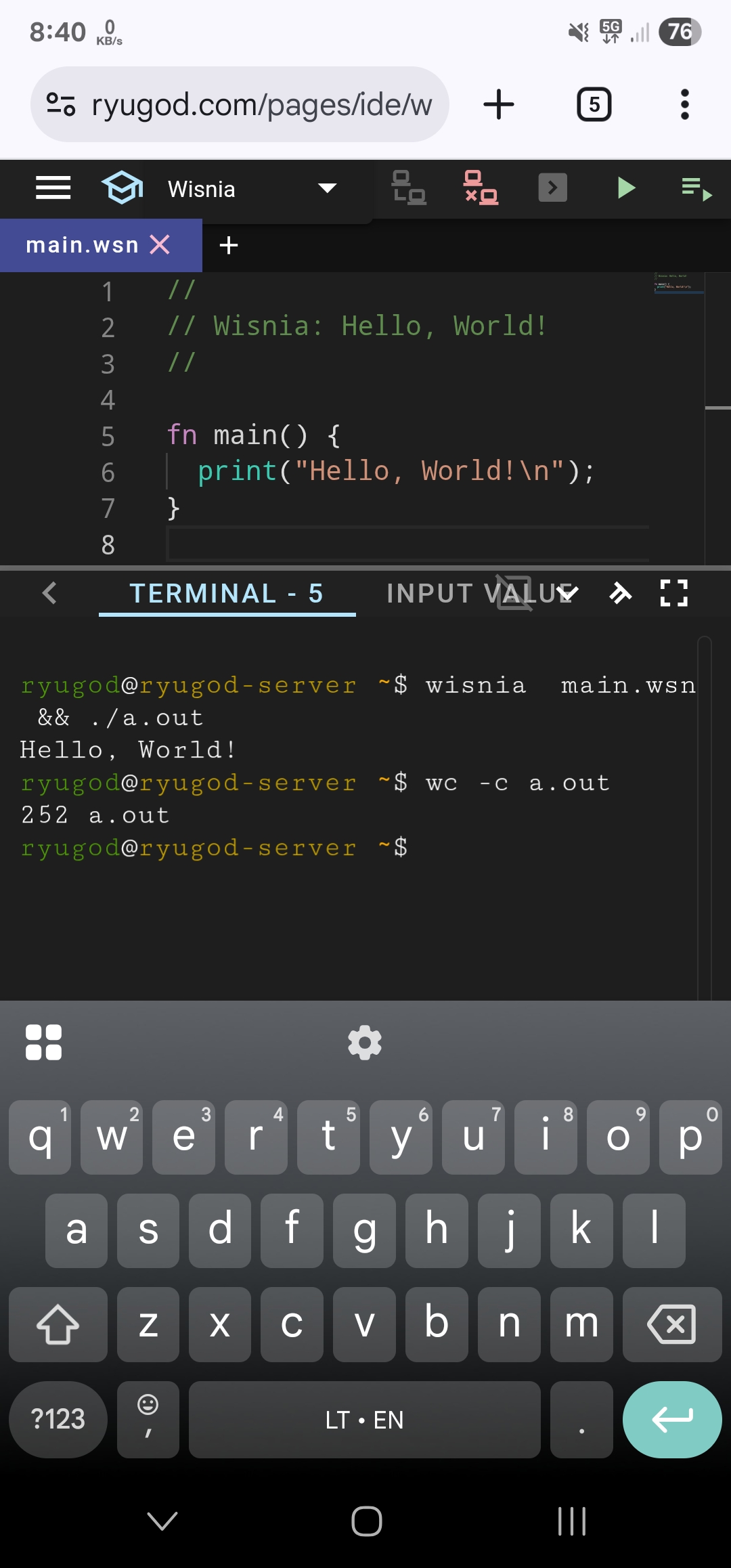Tap the backspace key
731x1568 pixels.
pyautogui.click(x=672, y=1324)
